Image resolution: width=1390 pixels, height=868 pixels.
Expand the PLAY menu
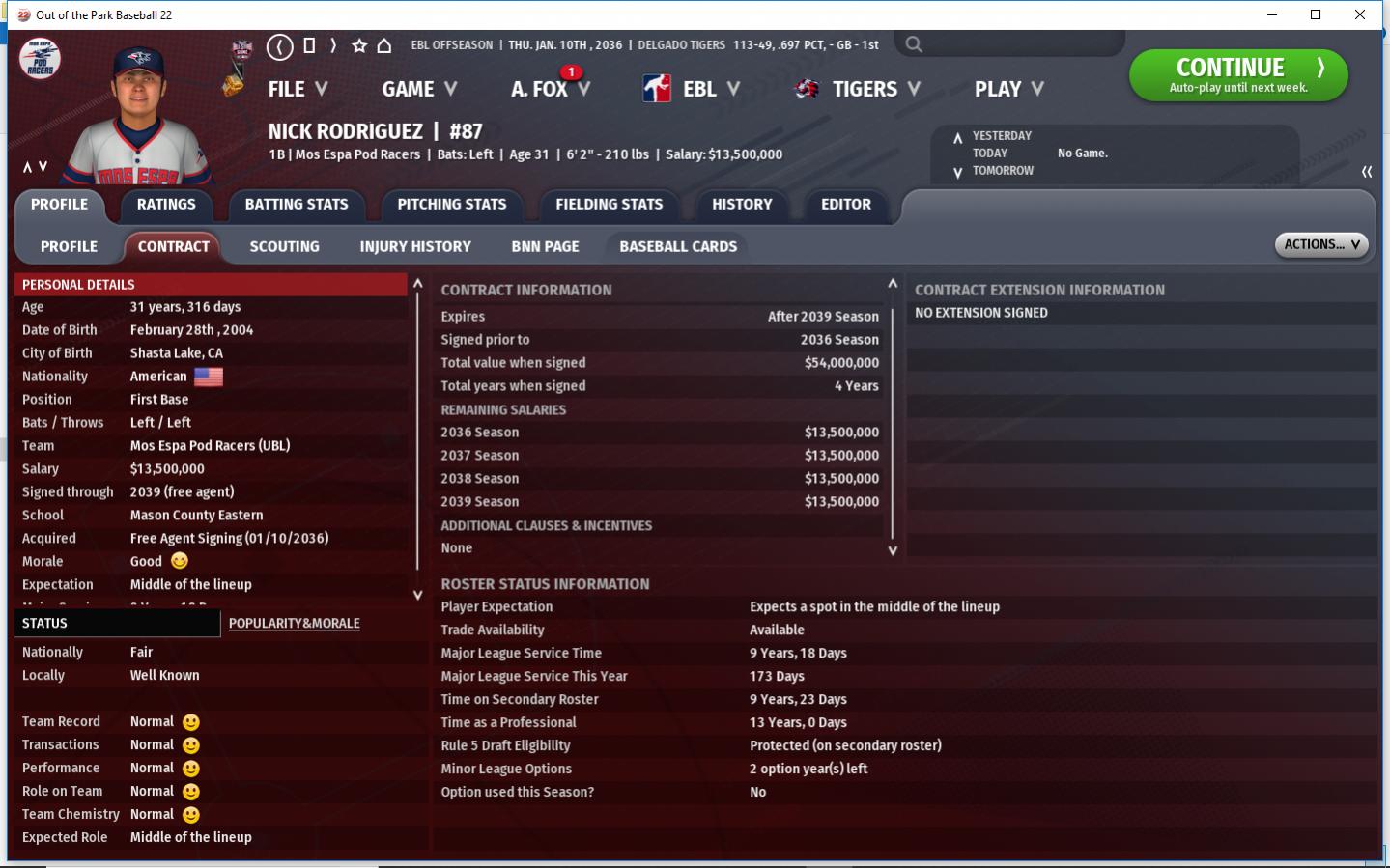(x=1008, y=89)
